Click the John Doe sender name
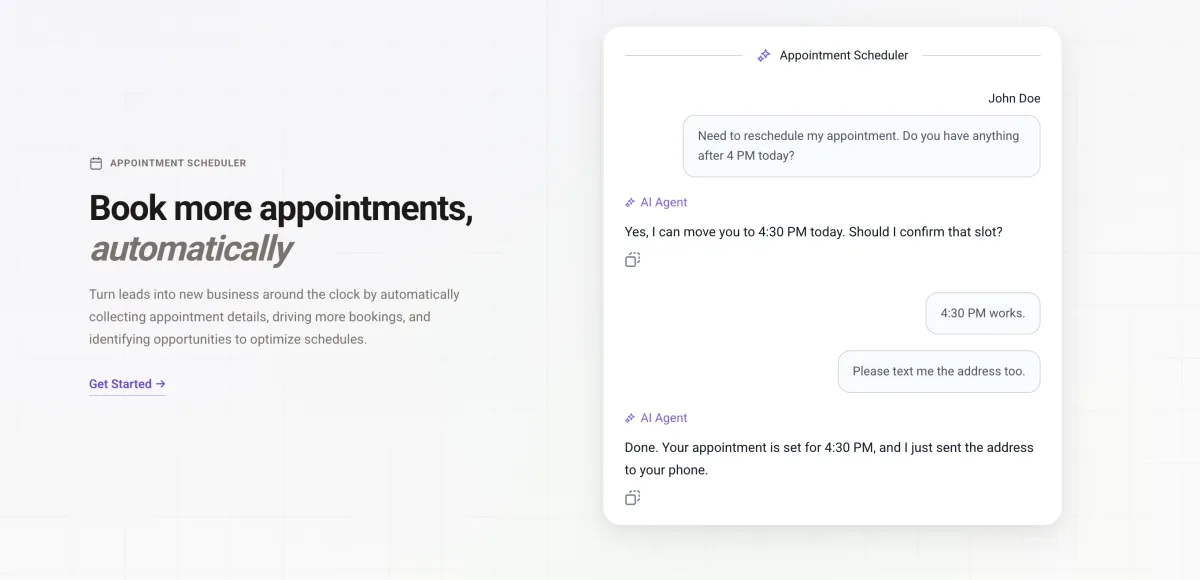The image size is (1200, 580). [1014, 98]
